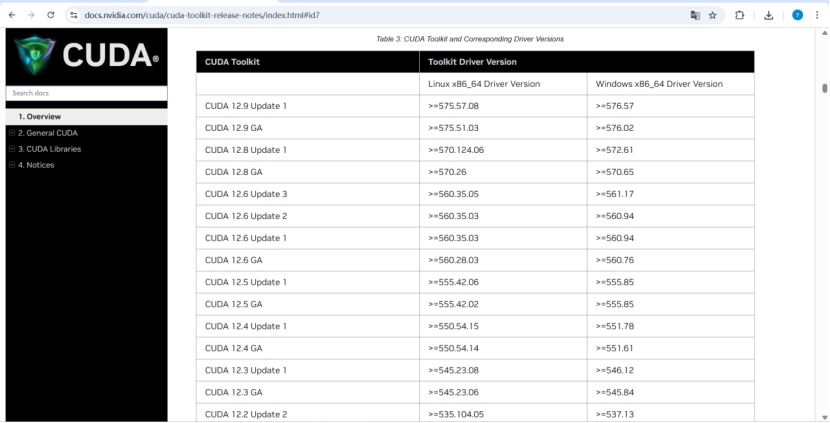Go back to the previous page

[x=12, y=15]
